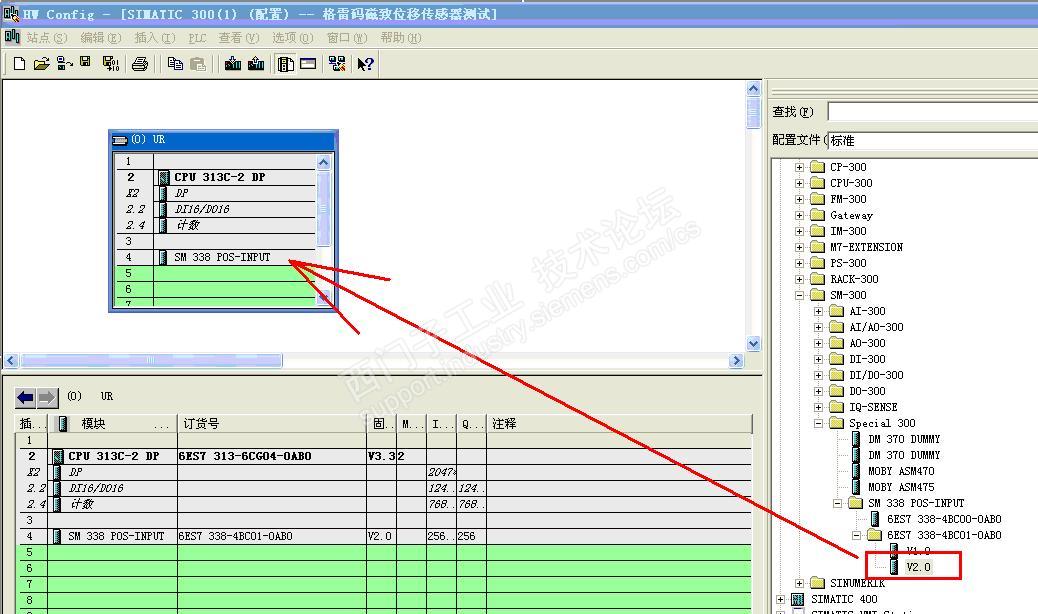Viewport: 1038px width, 614px height.
Task: Expand the SIMATIC 400 catalog node
Action: pyautogui.click(x=780, y=599)
